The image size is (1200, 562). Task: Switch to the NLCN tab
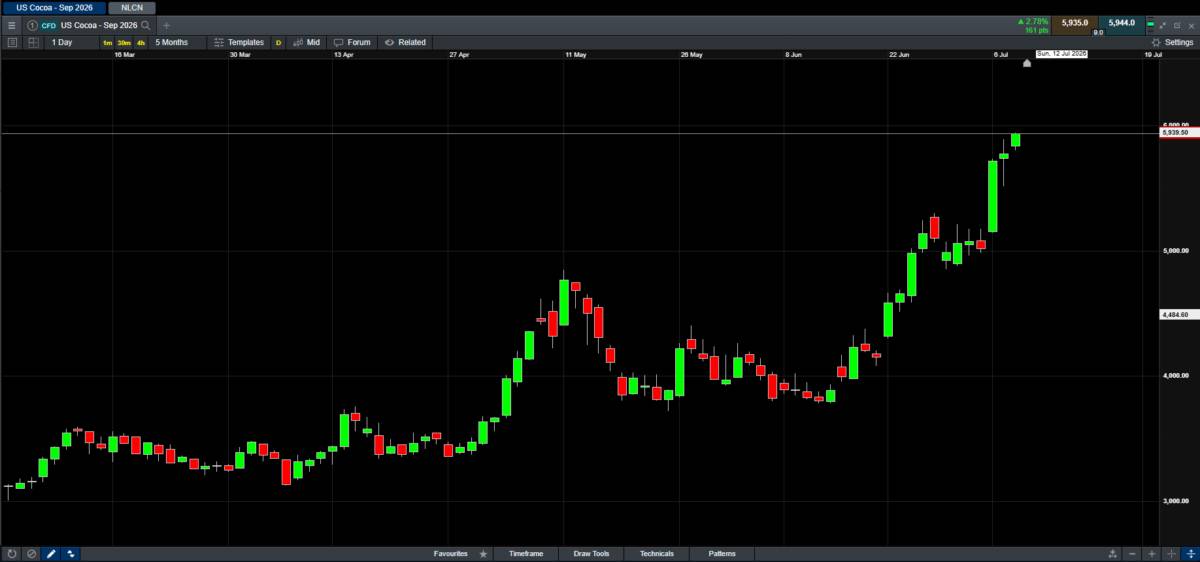(132, 7)
